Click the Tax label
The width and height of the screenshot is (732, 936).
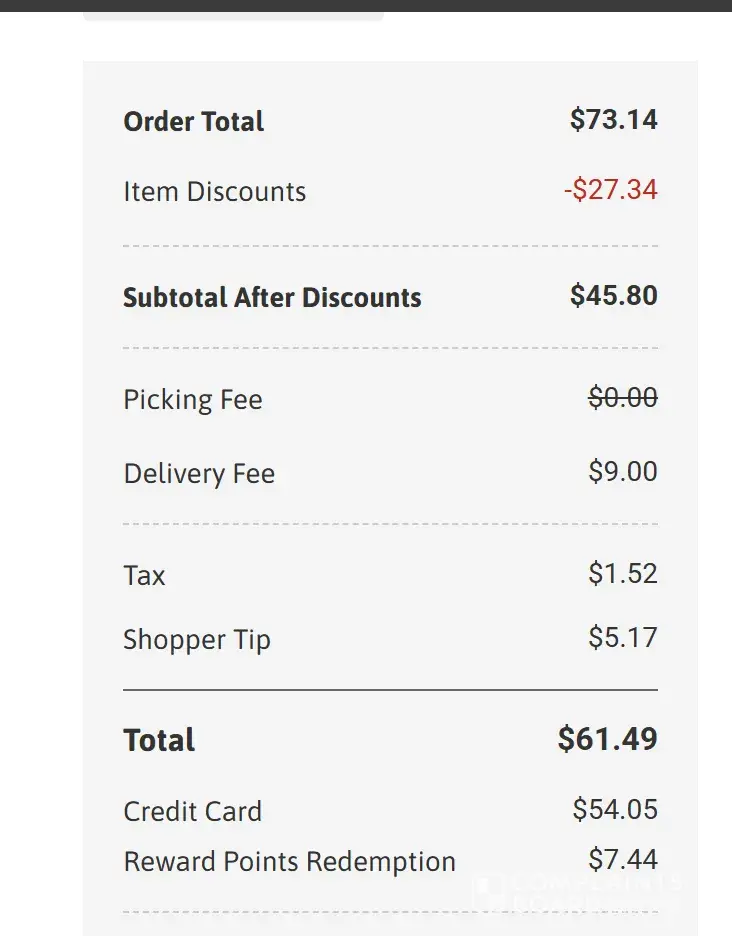click(x=144, y=576)
